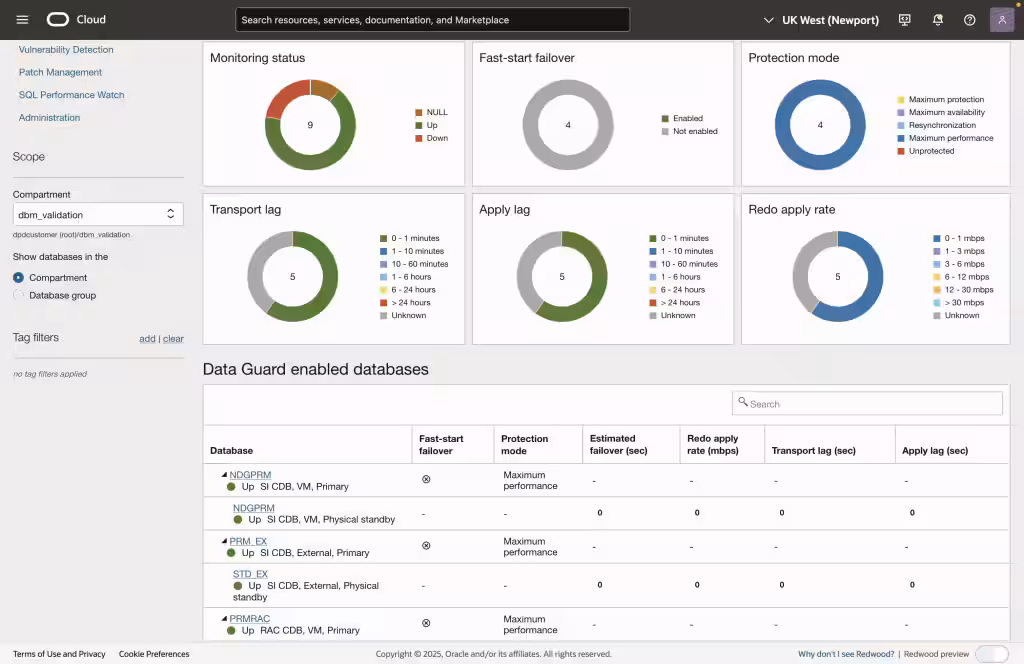Click the add tag filter link
This screenshot has width=1024, height=664.
point(147,338)
